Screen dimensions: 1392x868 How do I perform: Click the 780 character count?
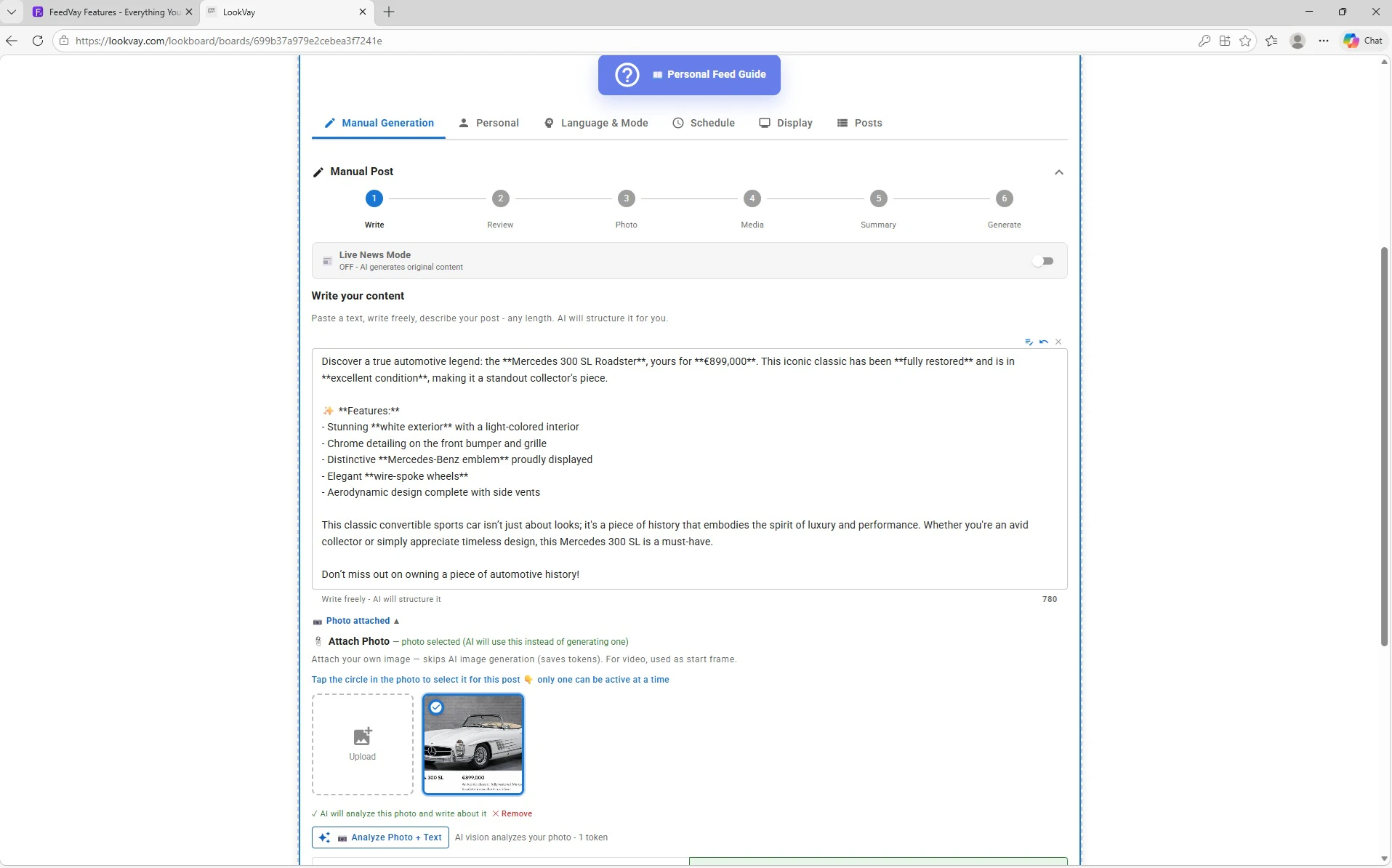(x=1049, y=600)
